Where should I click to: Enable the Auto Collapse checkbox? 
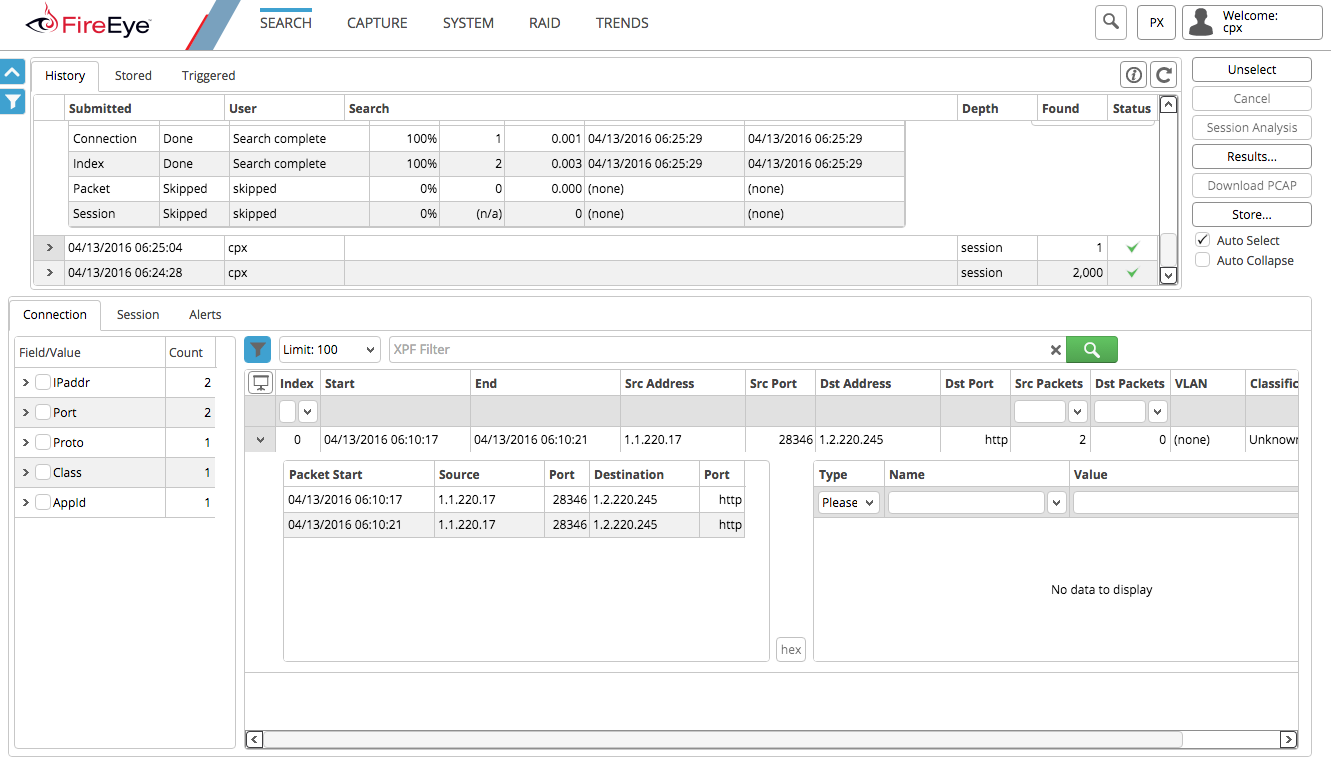point(1203,260)
